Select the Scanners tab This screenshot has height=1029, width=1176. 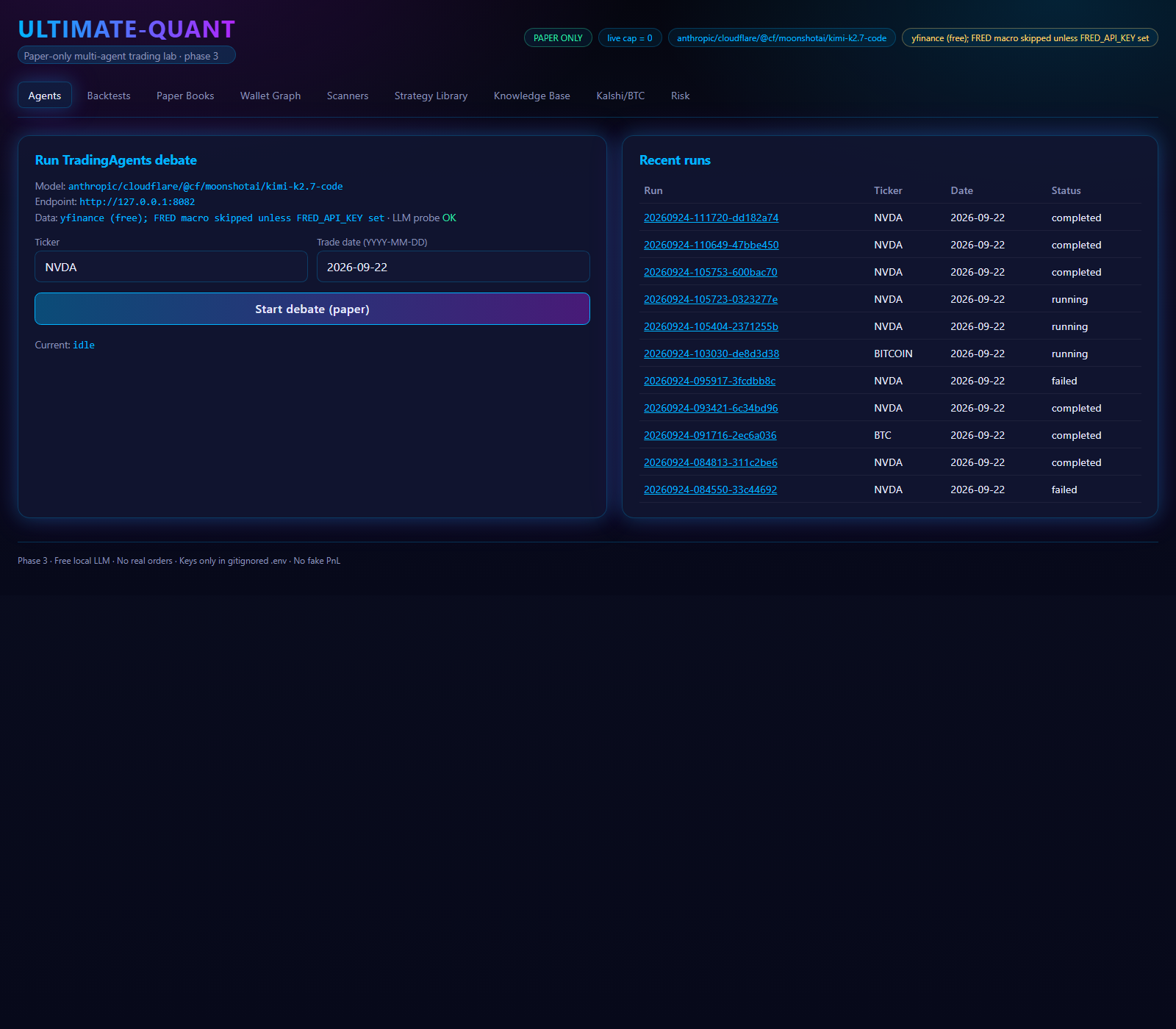(348, 96)
